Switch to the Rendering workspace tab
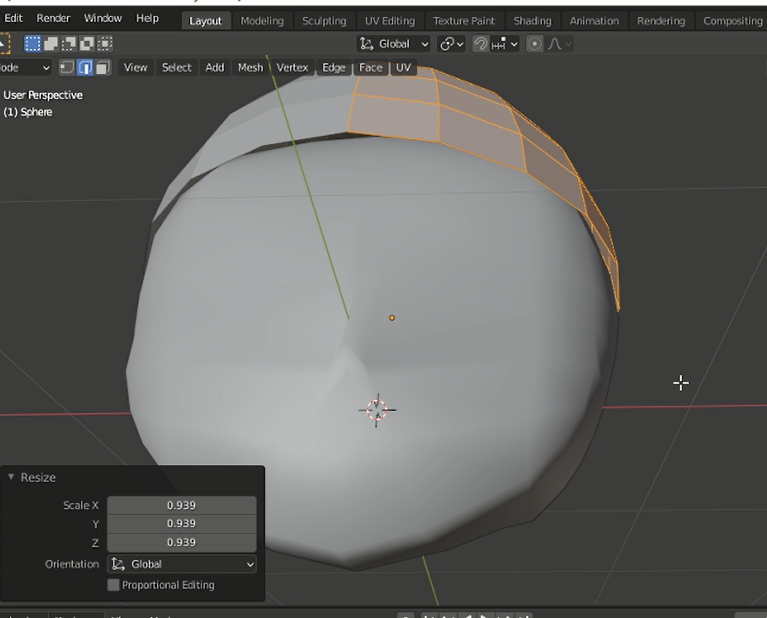767x618 pixels. (x=661, y=21)
